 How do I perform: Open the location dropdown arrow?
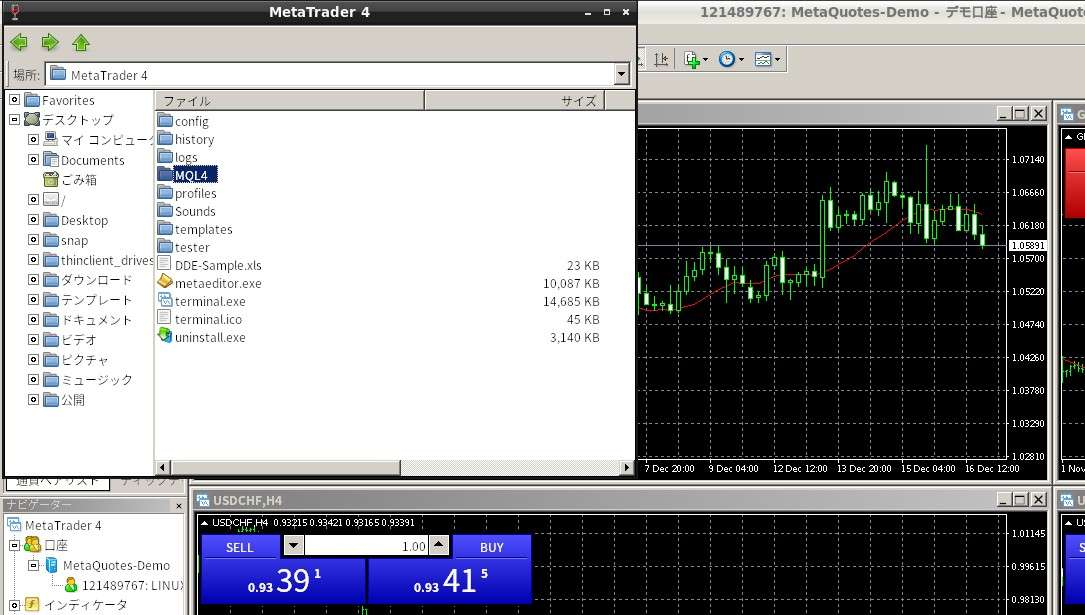click(x=621, y=74)
